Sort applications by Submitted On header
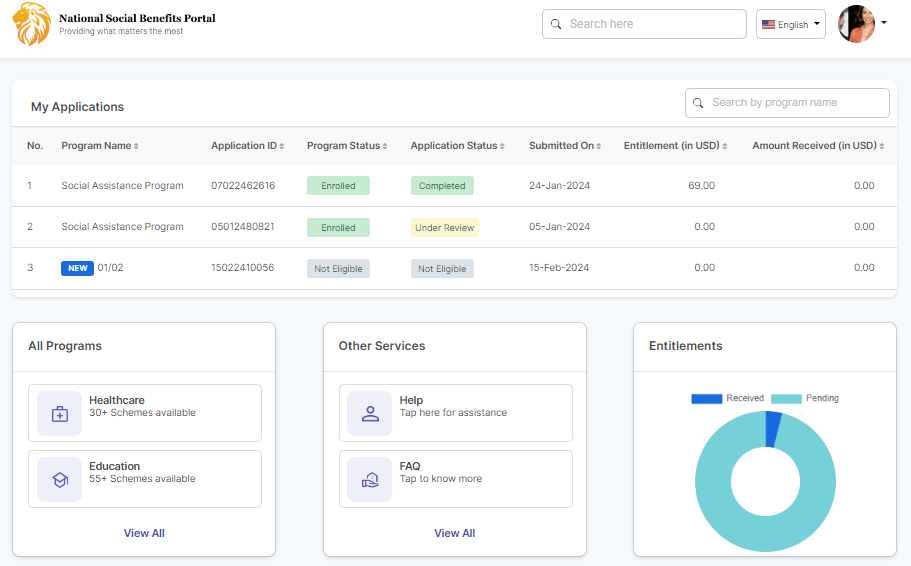This screenshot has height=566, width=911. click(x=565, y=146)
